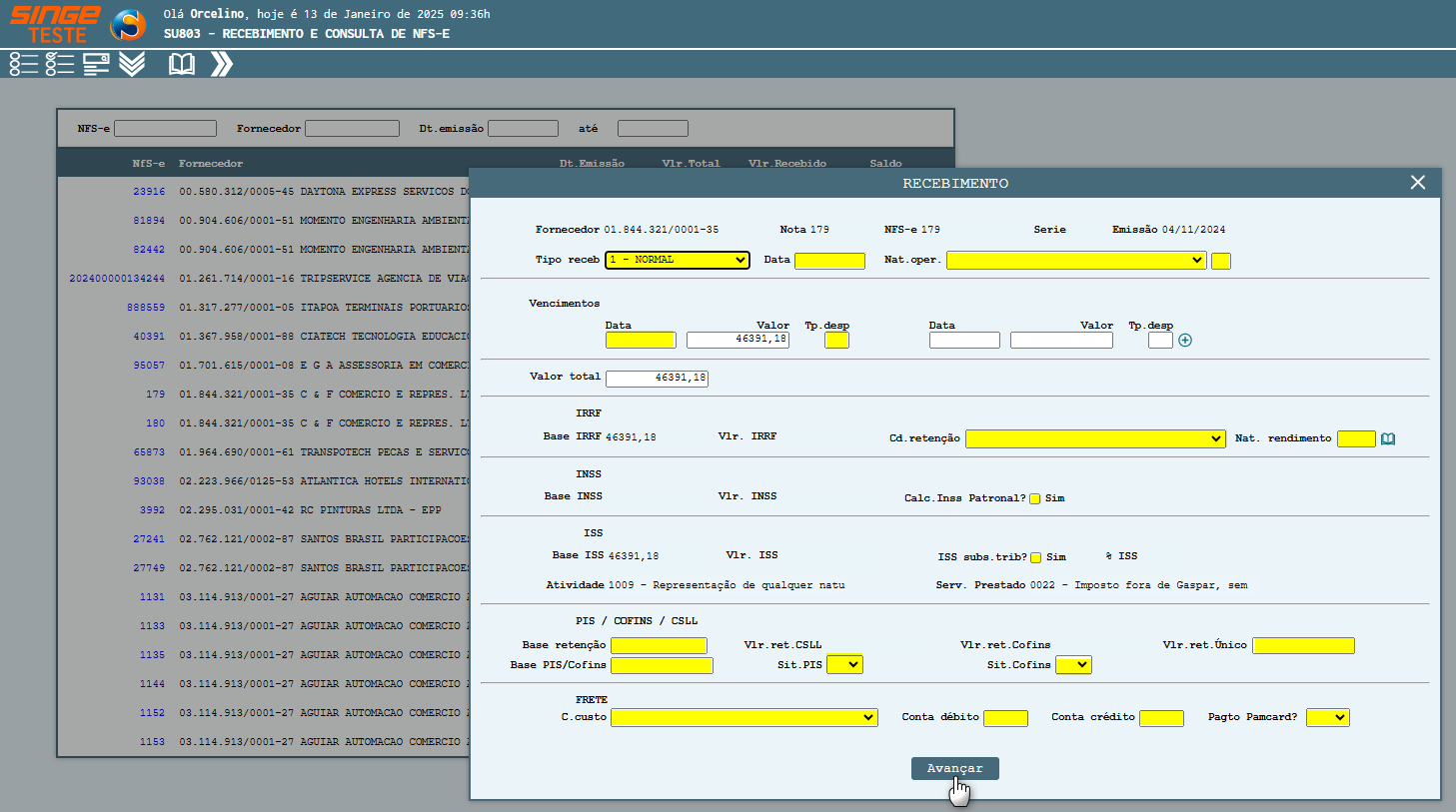Click second Tp.desp field
Screen dimensions: 1456x812
[x=1160, y=341]
